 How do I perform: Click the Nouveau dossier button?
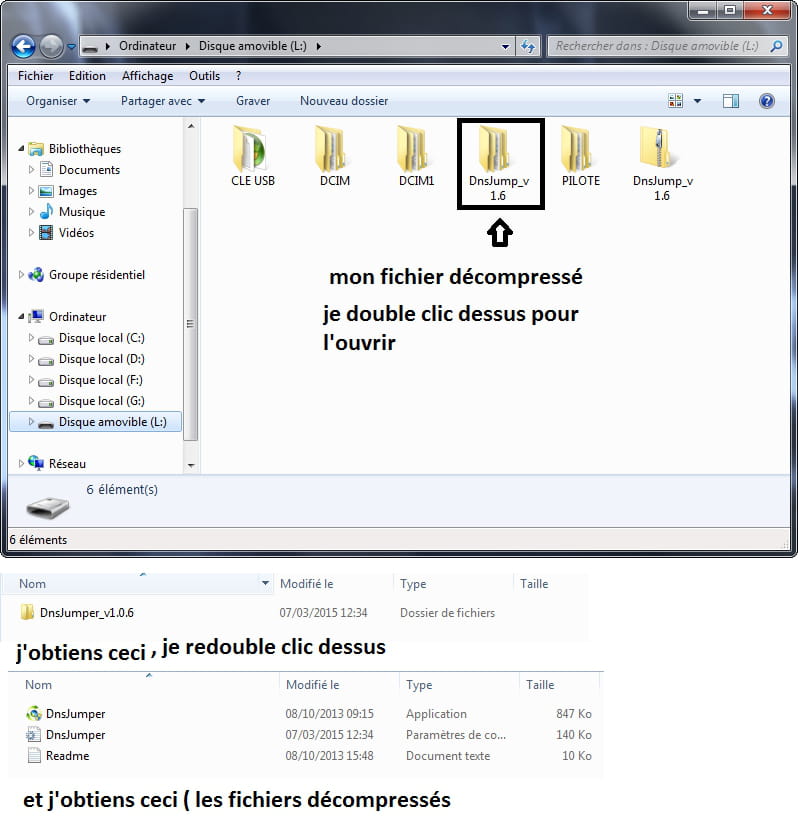(x=344, y=101)
